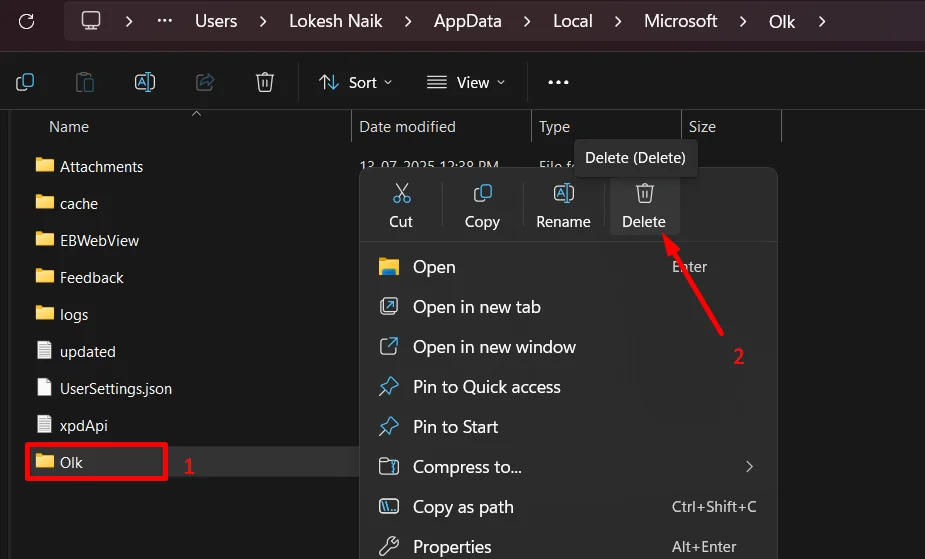The image size is (925, 559).
Task: Select the Olk folder in the list
Action: coord(60,462)
